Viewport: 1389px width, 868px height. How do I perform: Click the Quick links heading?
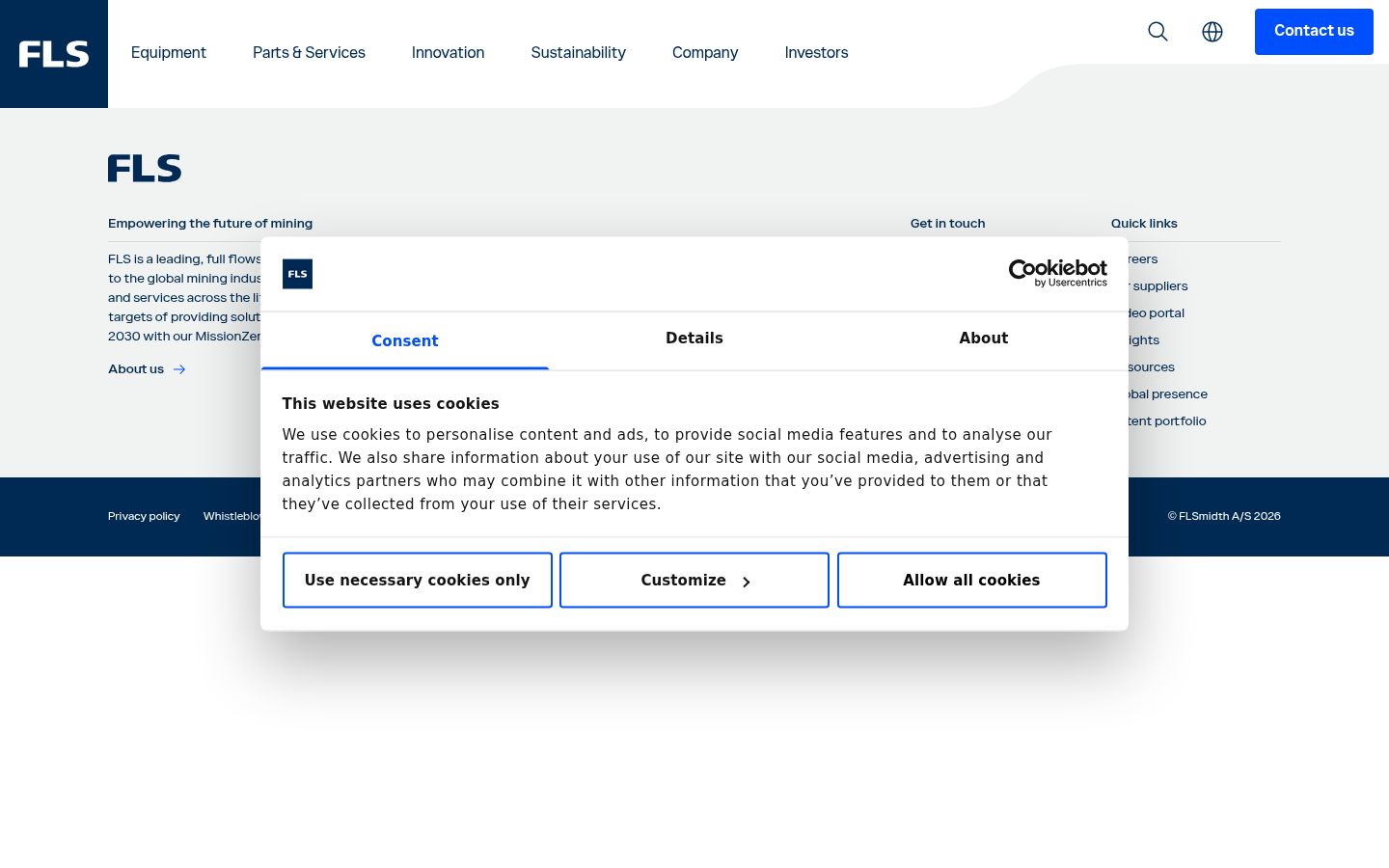pos(1144,223)
